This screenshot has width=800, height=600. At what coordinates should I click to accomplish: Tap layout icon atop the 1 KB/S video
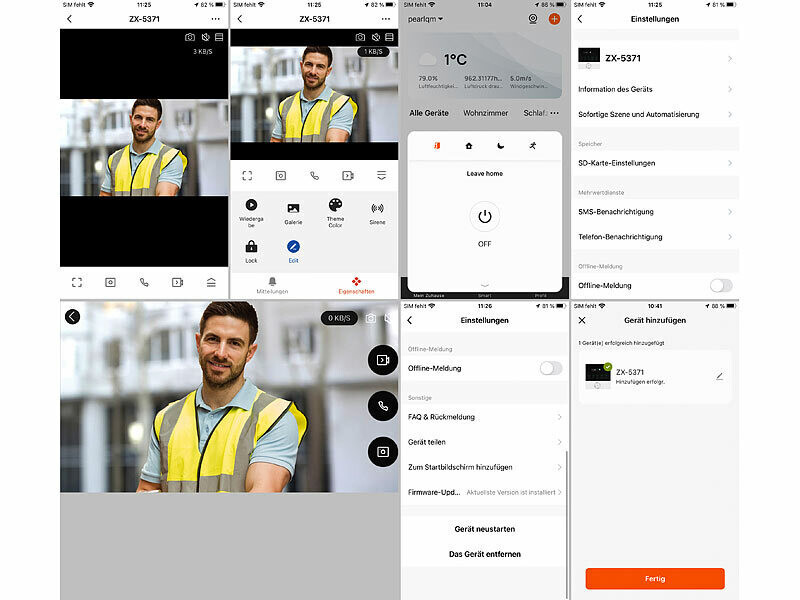(389, 37)
